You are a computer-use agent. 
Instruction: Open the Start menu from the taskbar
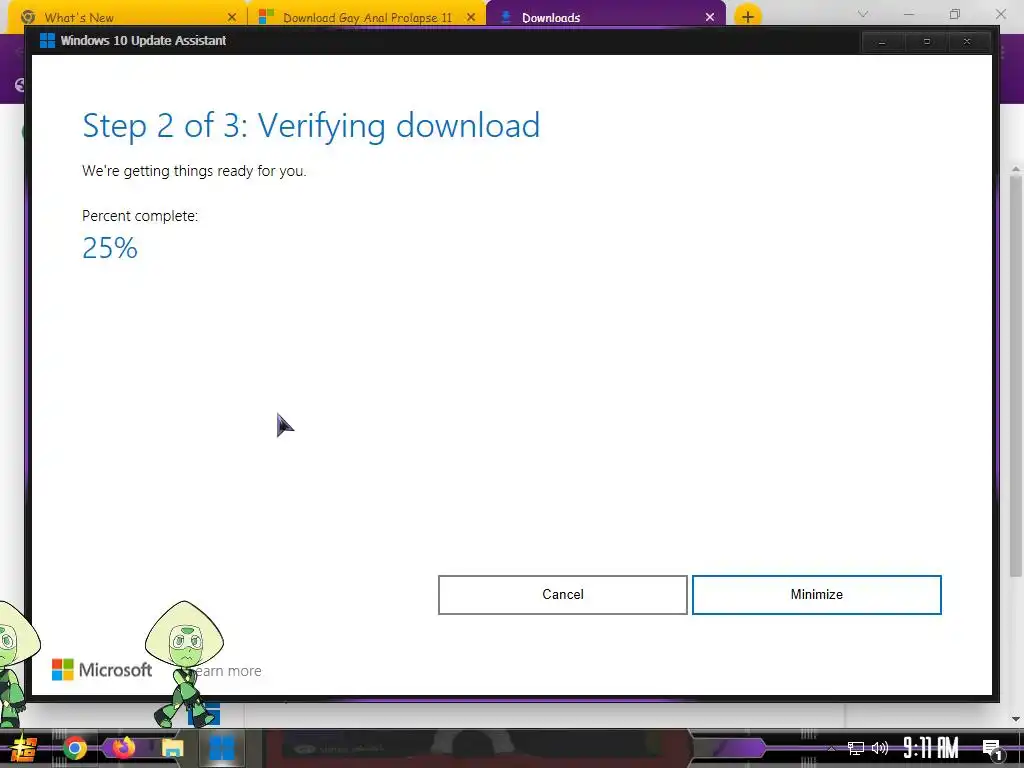coord(23,748)
